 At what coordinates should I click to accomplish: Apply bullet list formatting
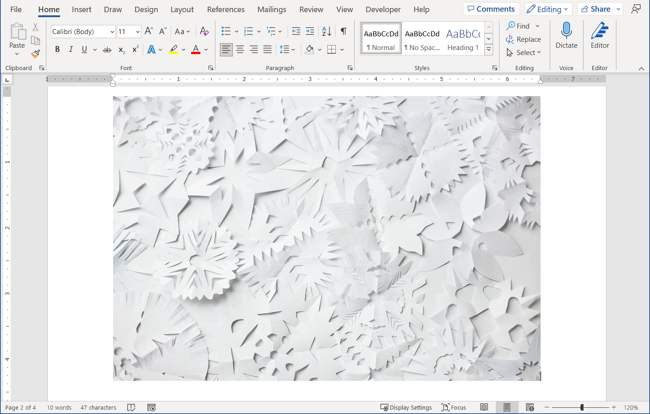226,31
